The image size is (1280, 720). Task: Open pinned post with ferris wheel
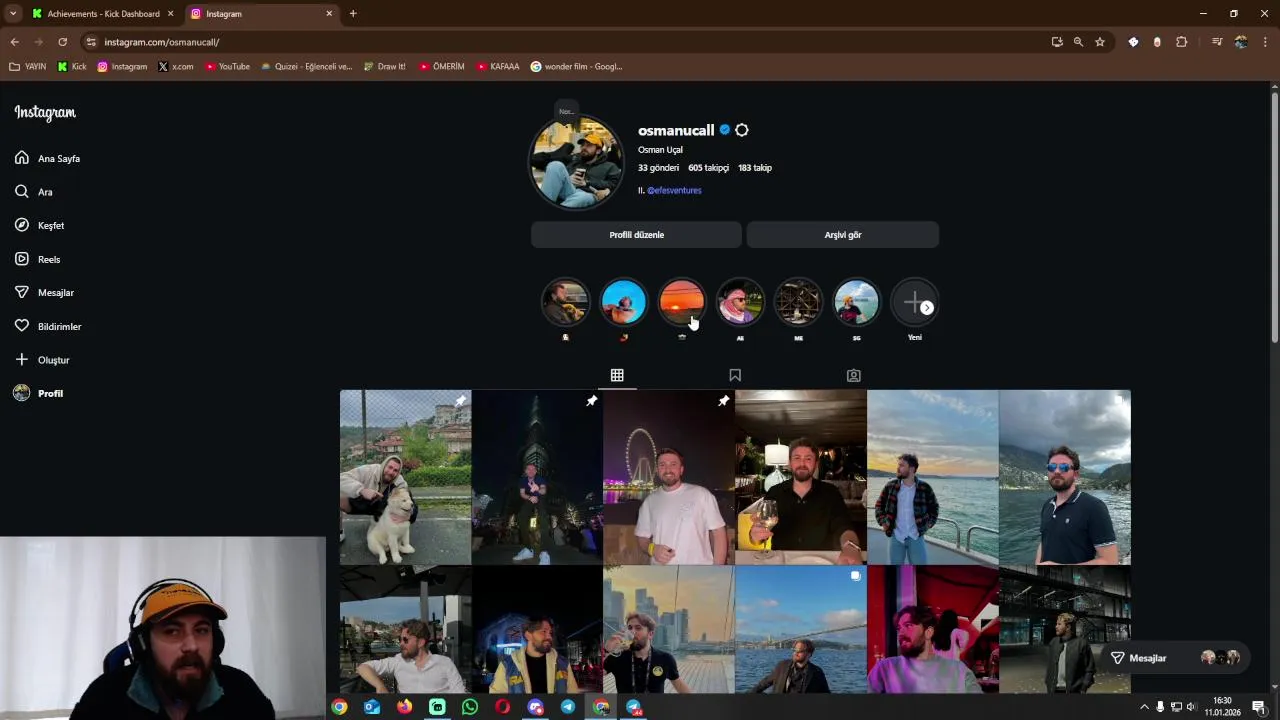[x=669, y=477]
